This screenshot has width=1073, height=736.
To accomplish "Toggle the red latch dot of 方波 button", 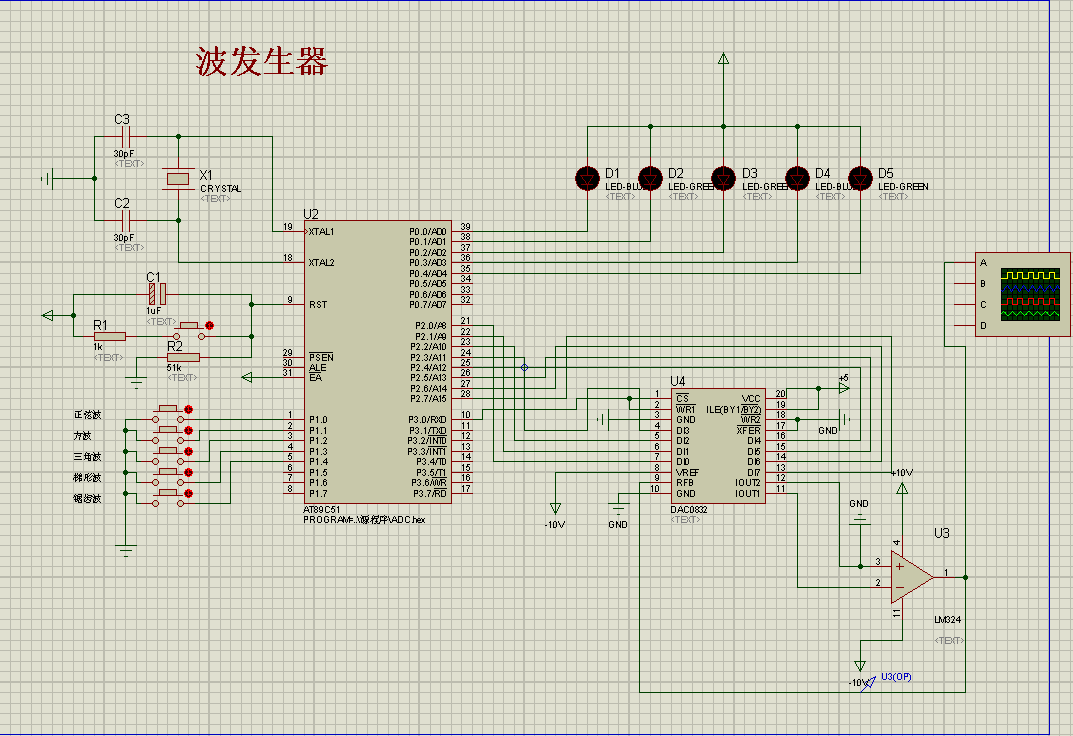I will tap(188, 431).
